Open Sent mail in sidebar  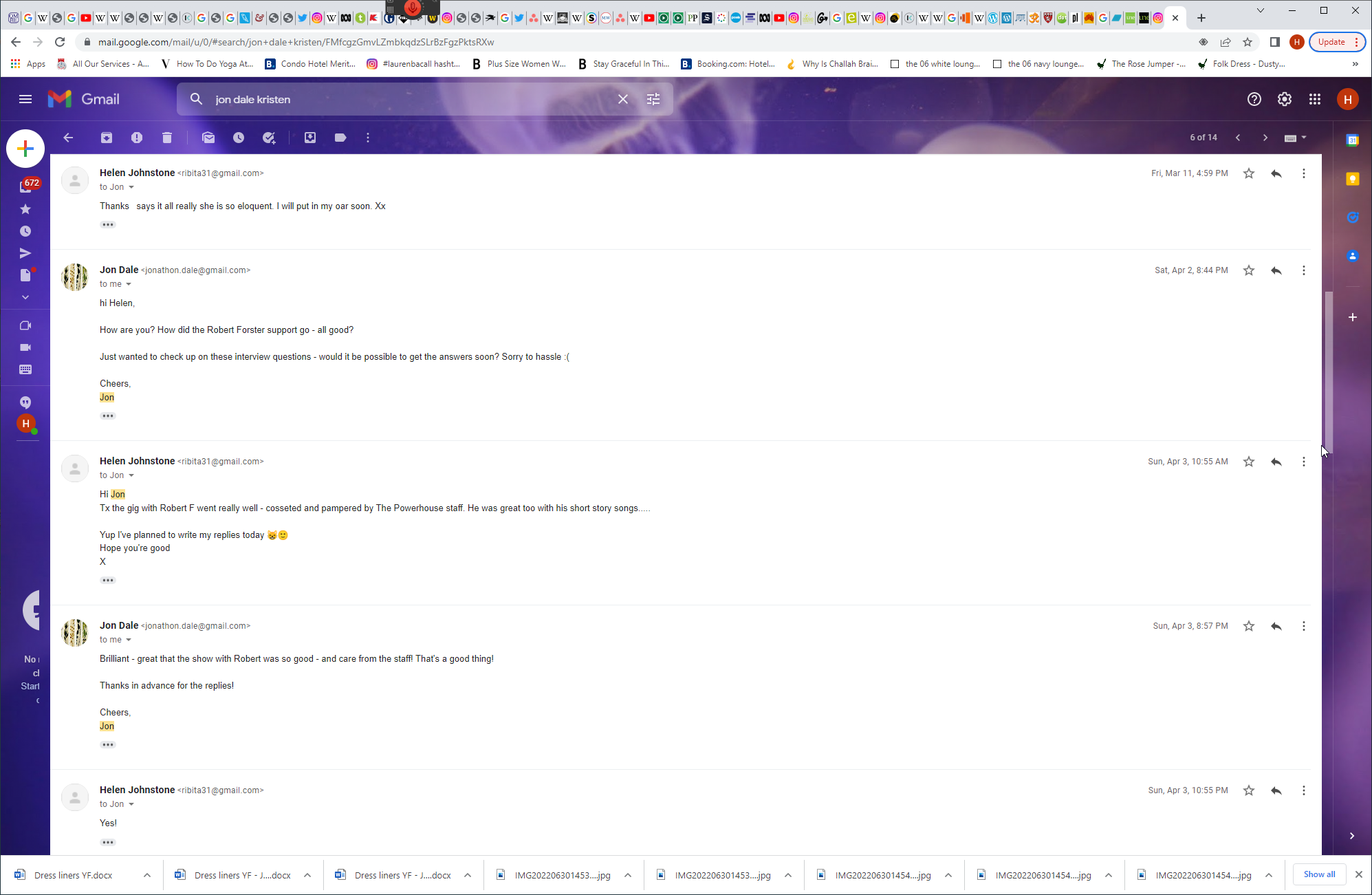pos(25,253)
